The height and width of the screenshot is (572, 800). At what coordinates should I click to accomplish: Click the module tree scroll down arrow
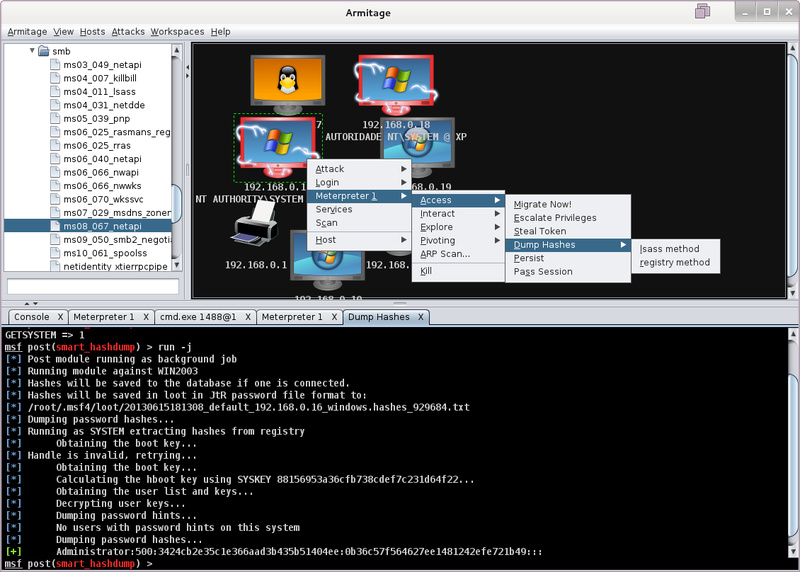point(177,265)
